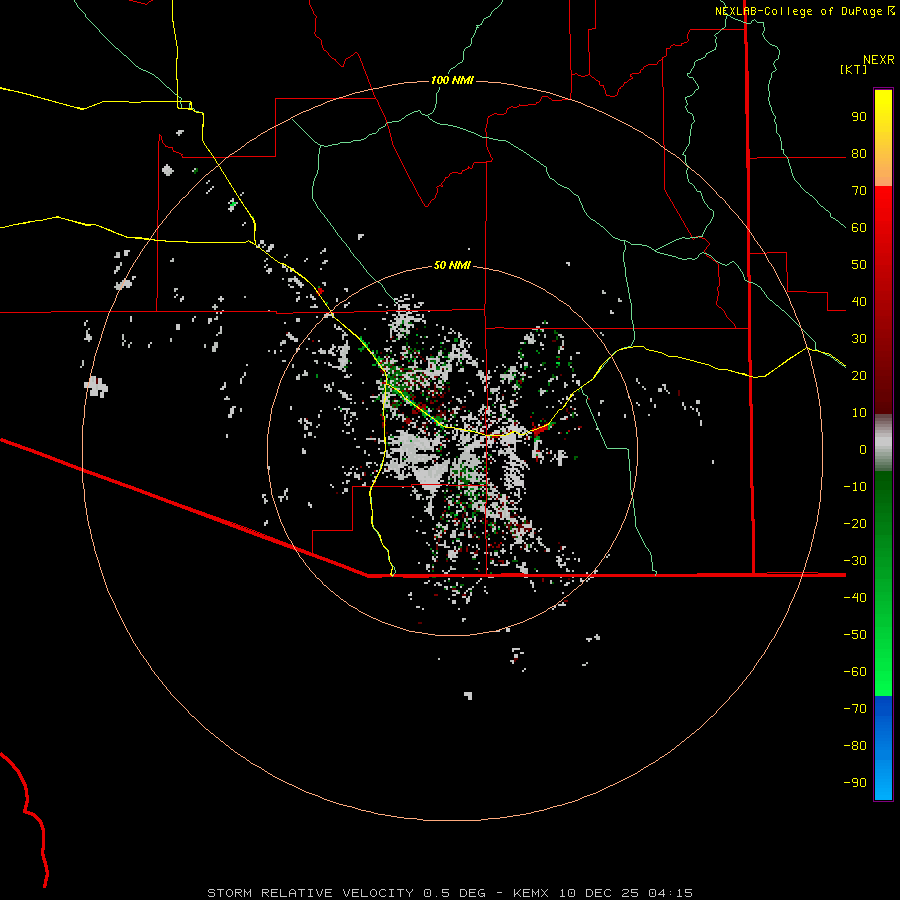The width and height of the screenshot is (900, 900).
Task: Click the 20 value on velocity scale
Action: [x=859, y=375]
